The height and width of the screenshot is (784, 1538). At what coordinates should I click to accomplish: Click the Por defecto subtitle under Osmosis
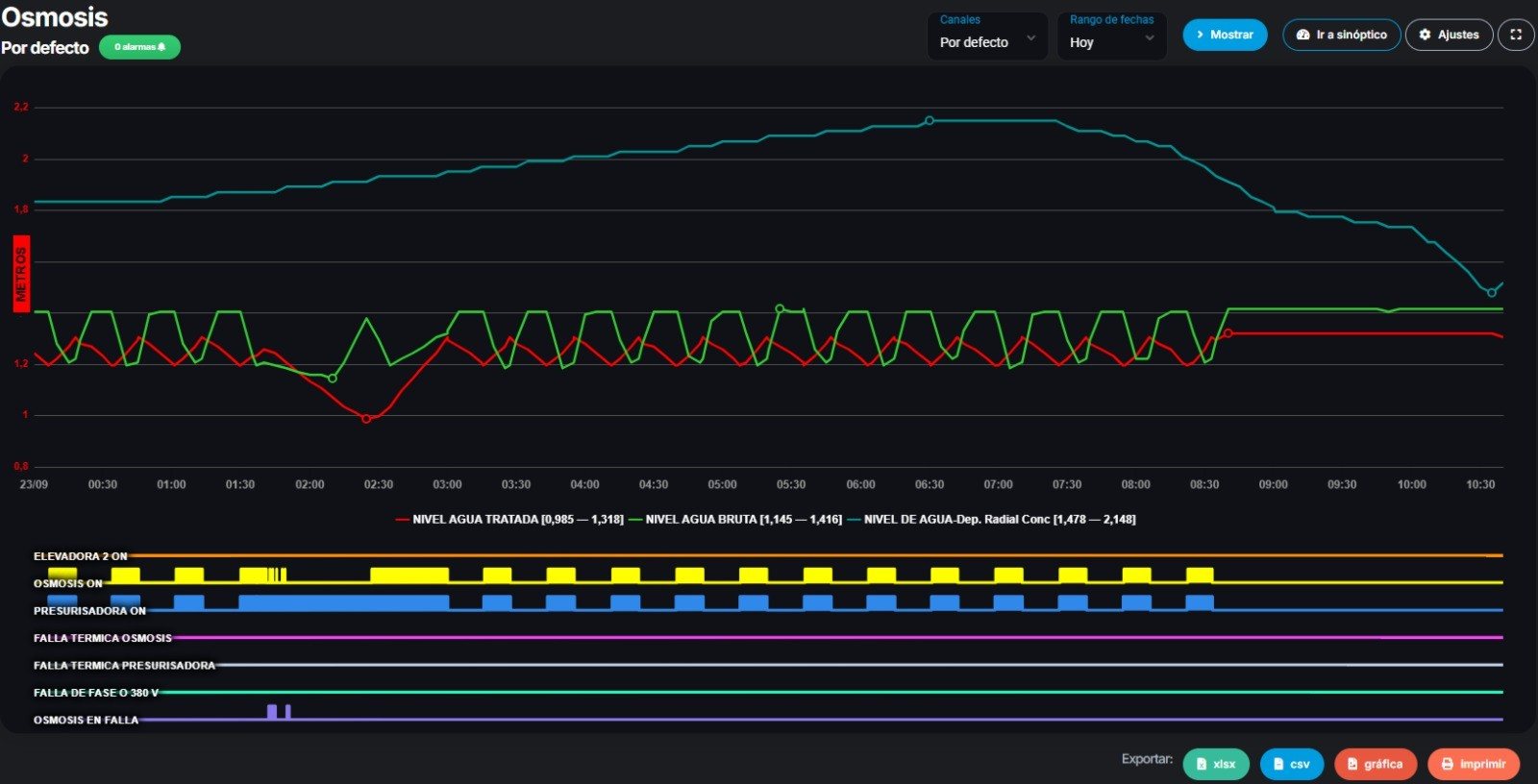click(45, 47)
